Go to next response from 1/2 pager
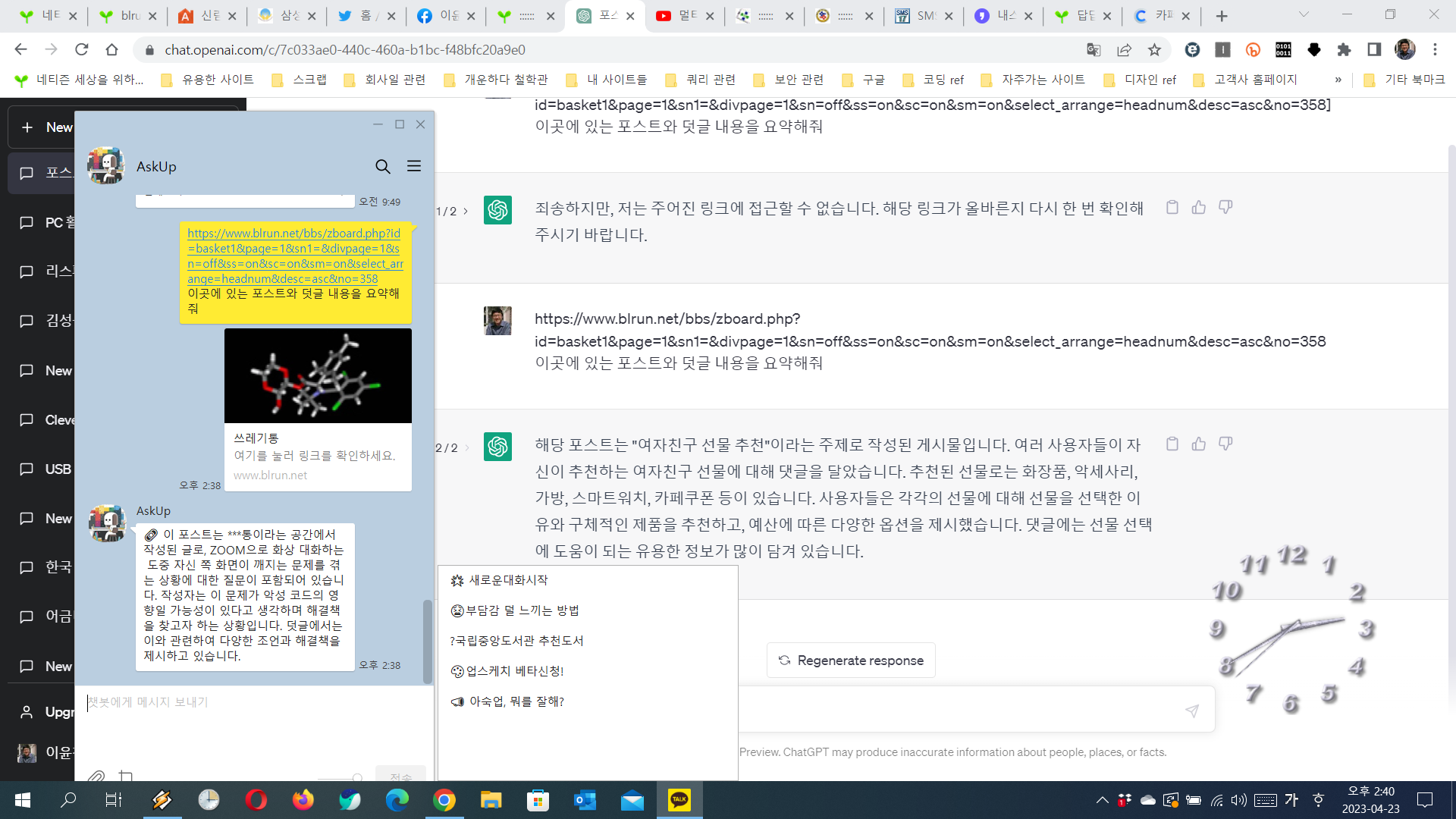 click(x=466, y=211)
